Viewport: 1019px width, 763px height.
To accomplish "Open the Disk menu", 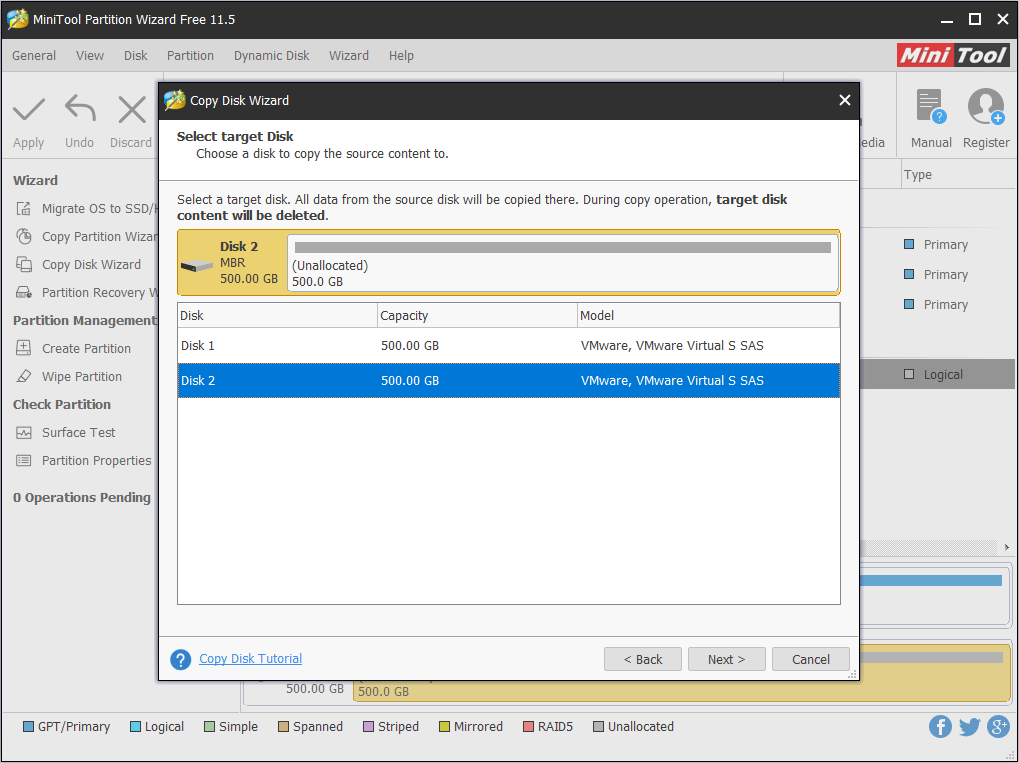I will coord(136,56).
